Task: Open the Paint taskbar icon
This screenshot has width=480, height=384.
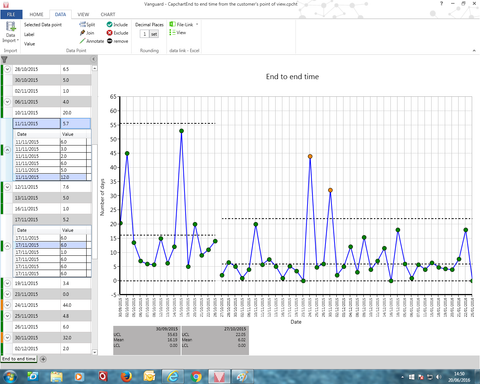Action: point(242,377)
